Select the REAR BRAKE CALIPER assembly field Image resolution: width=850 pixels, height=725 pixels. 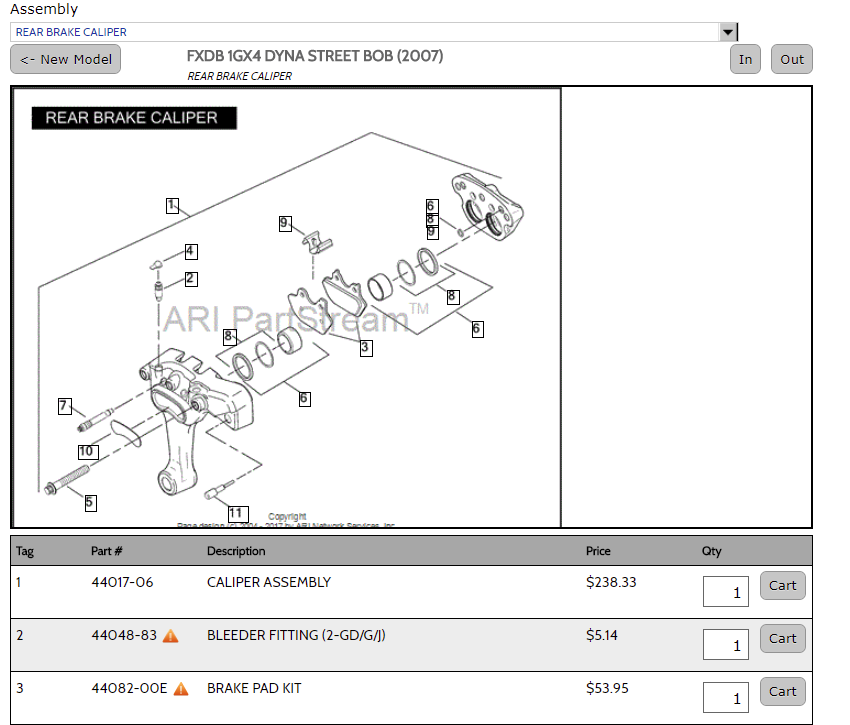pyautogui.click(x=365, y=32)
